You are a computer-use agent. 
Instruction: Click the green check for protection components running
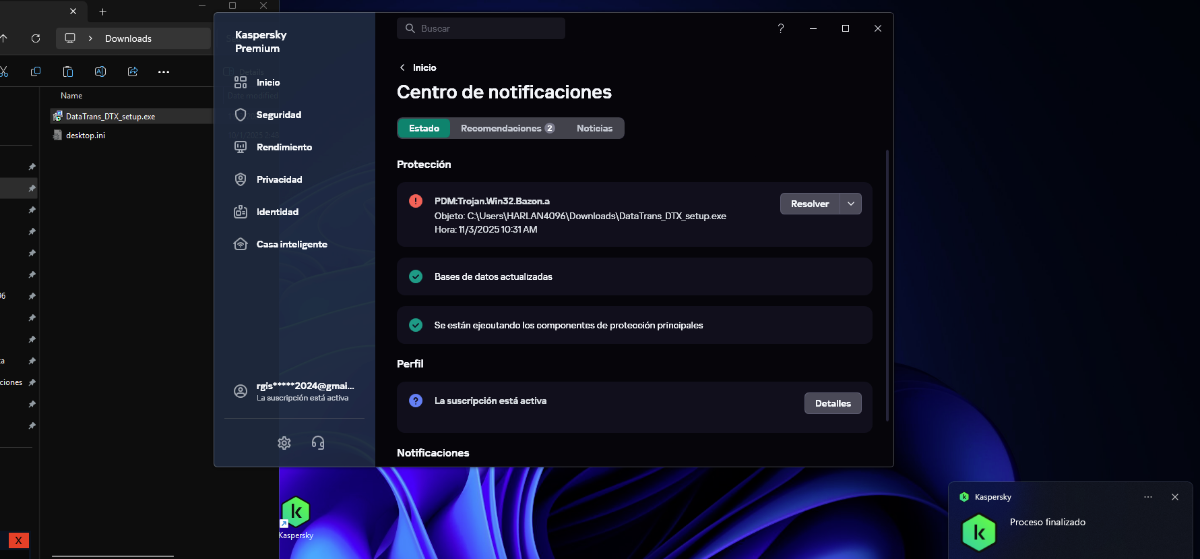[x=416, y=325]
